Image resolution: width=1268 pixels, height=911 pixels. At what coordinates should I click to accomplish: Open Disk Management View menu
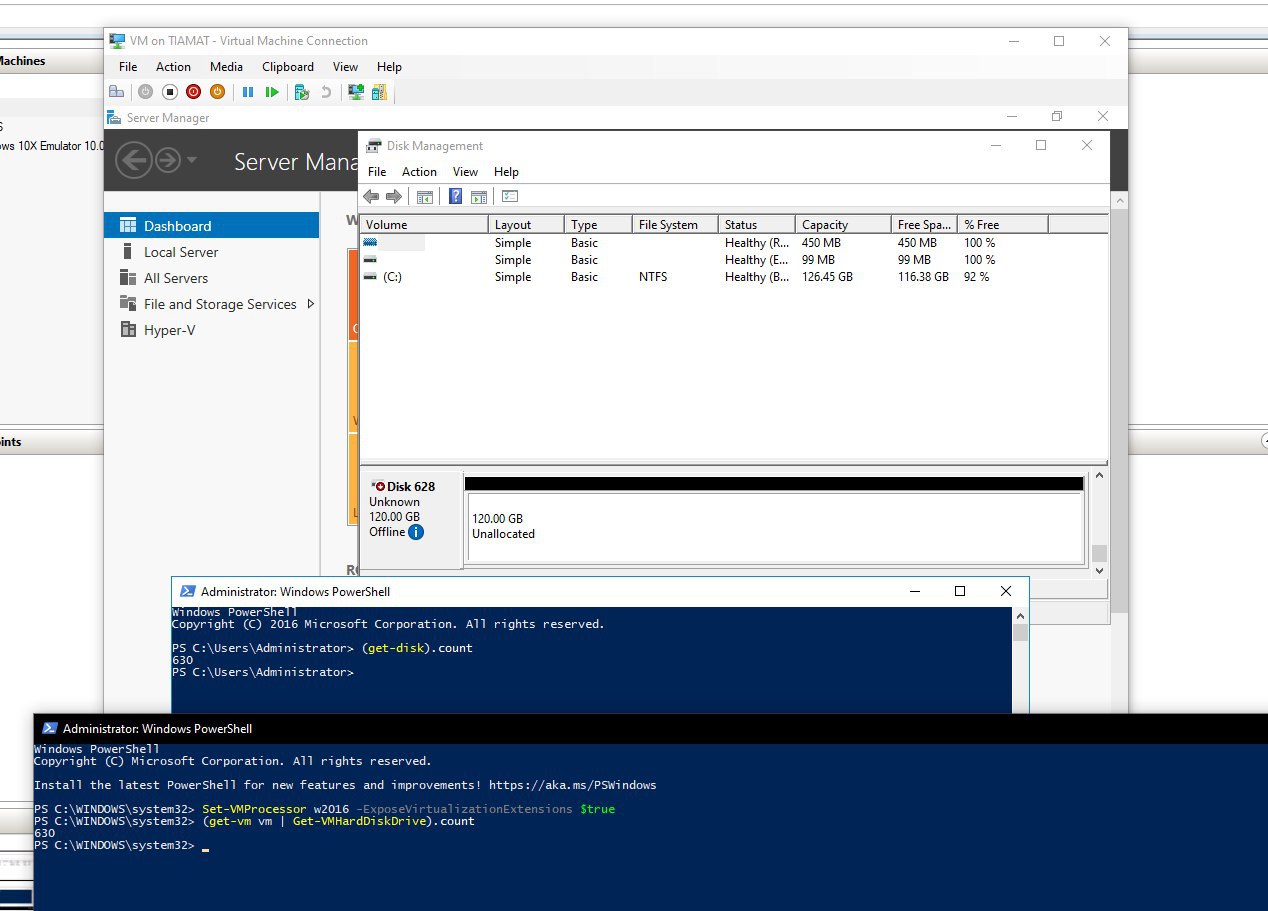click(465, 172)
